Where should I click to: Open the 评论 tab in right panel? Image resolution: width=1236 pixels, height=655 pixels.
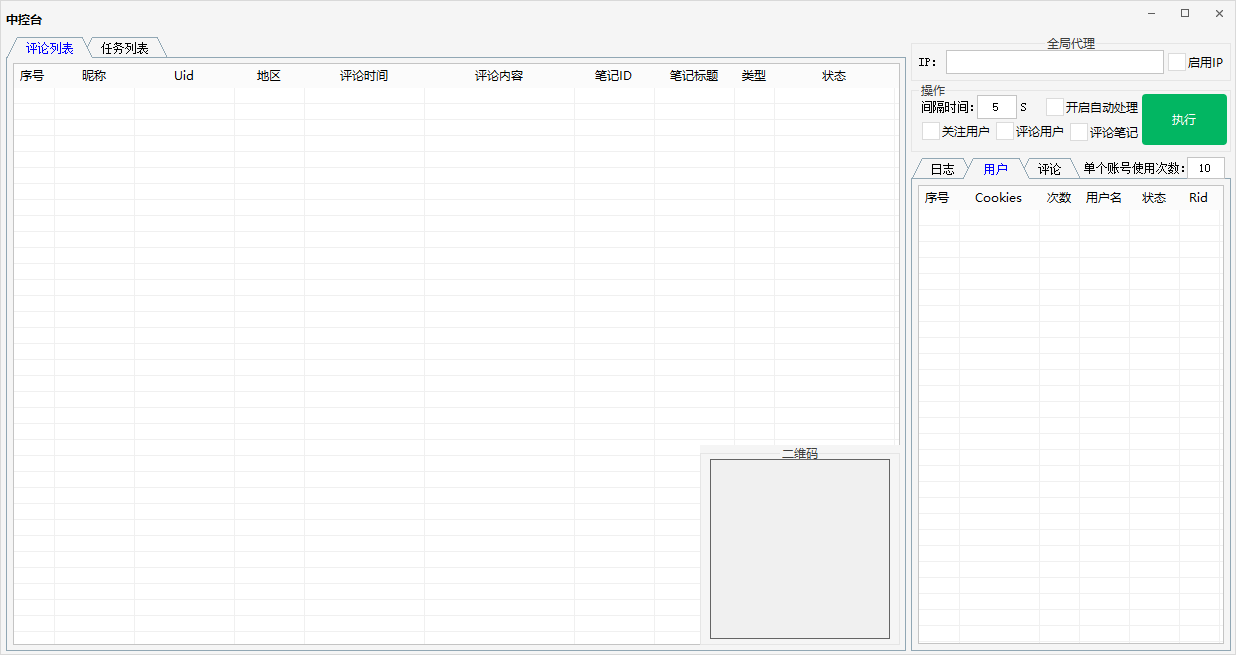[1049, 169]
